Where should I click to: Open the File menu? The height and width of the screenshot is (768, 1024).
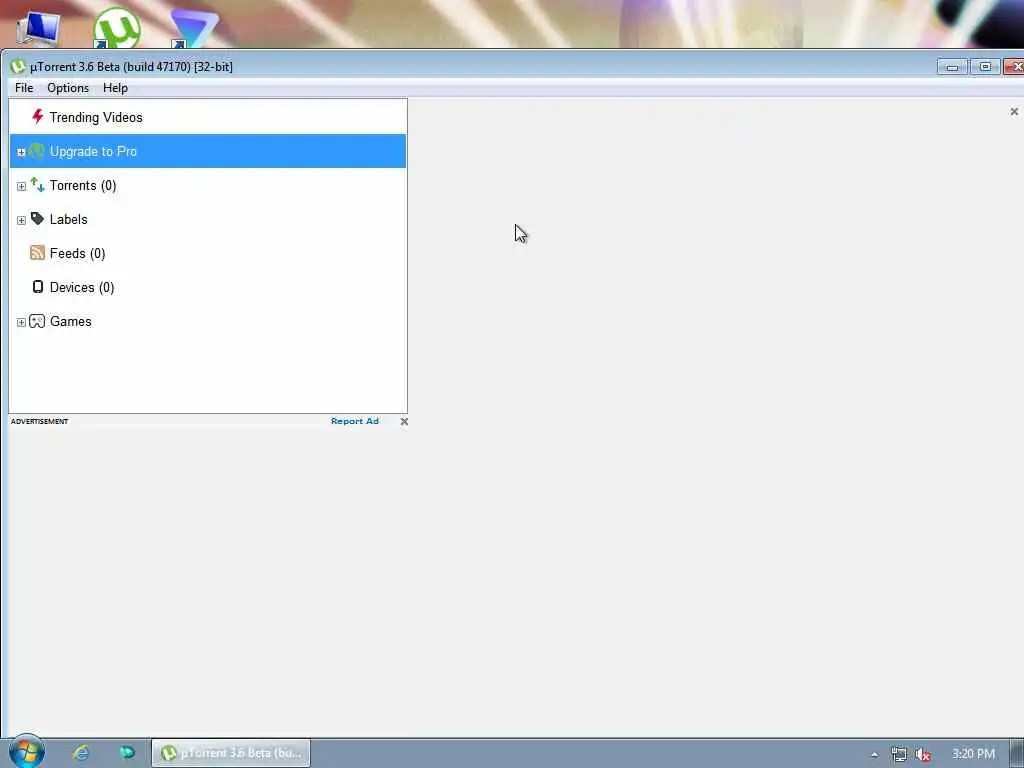point(24,88)
